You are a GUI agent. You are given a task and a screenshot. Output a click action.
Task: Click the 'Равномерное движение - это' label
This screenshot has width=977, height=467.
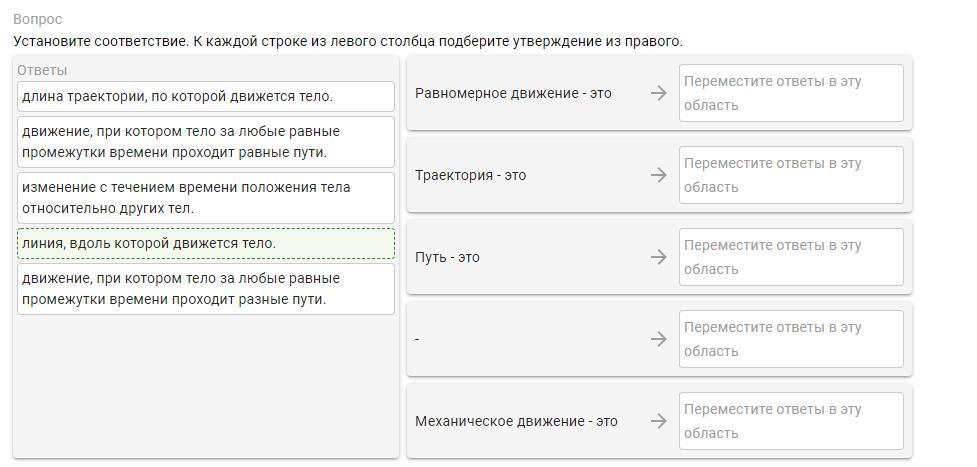pyautogui.click(x=513, y=94)
